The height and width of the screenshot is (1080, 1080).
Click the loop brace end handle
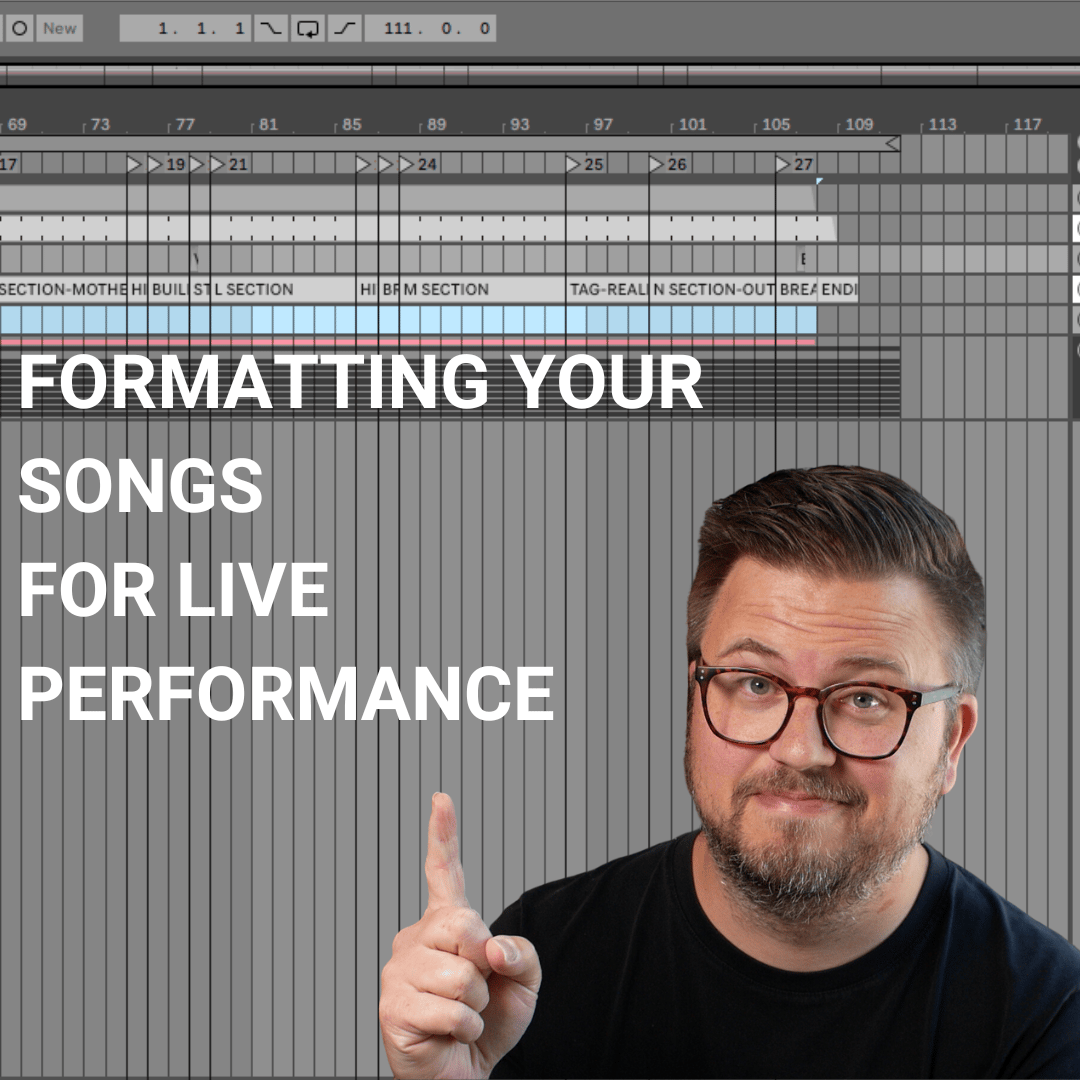pyautogui.click(x=893, y=143)
